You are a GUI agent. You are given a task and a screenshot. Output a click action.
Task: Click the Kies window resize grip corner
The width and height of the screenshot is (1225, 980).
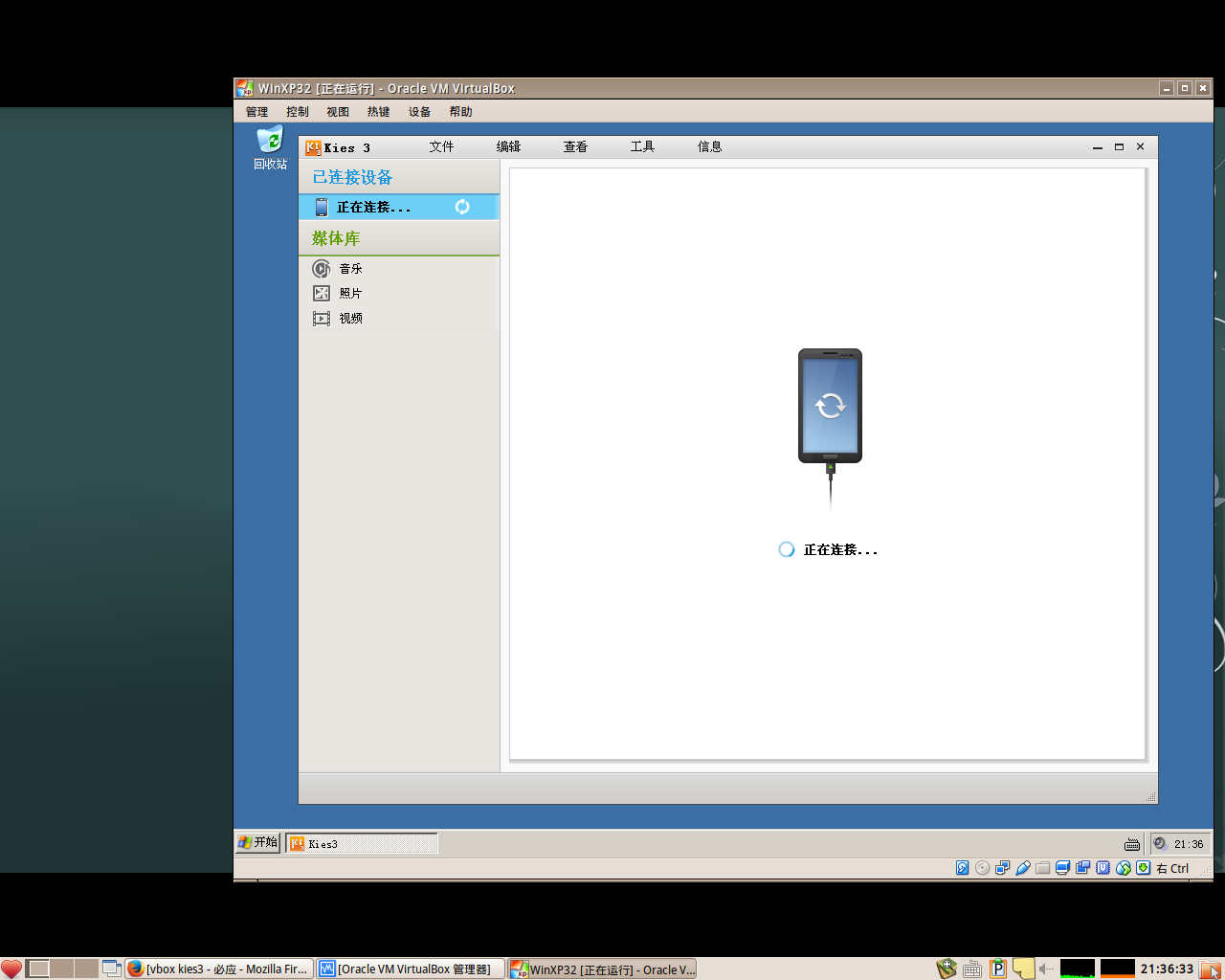click(1151, 796)
